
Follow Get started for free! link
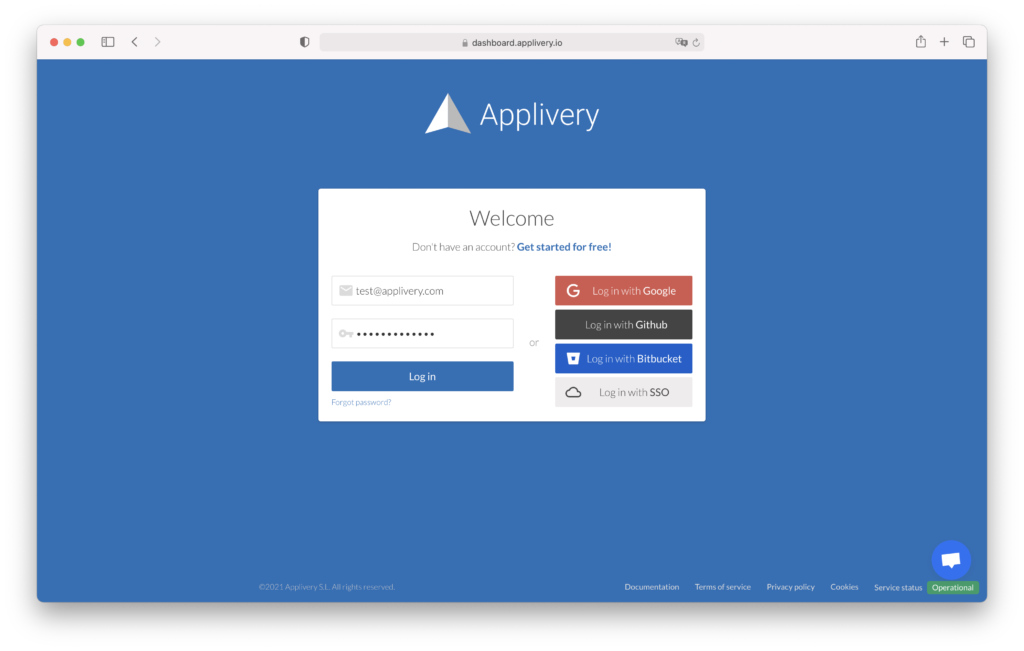564,247
